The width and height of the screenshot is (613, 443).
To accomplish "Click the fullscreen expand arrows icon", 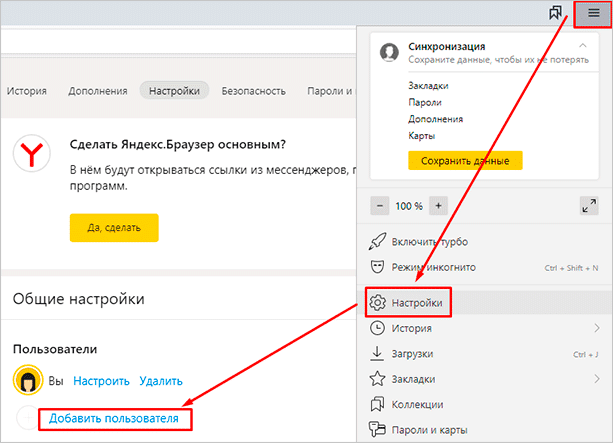I will [x=589, y=205].
